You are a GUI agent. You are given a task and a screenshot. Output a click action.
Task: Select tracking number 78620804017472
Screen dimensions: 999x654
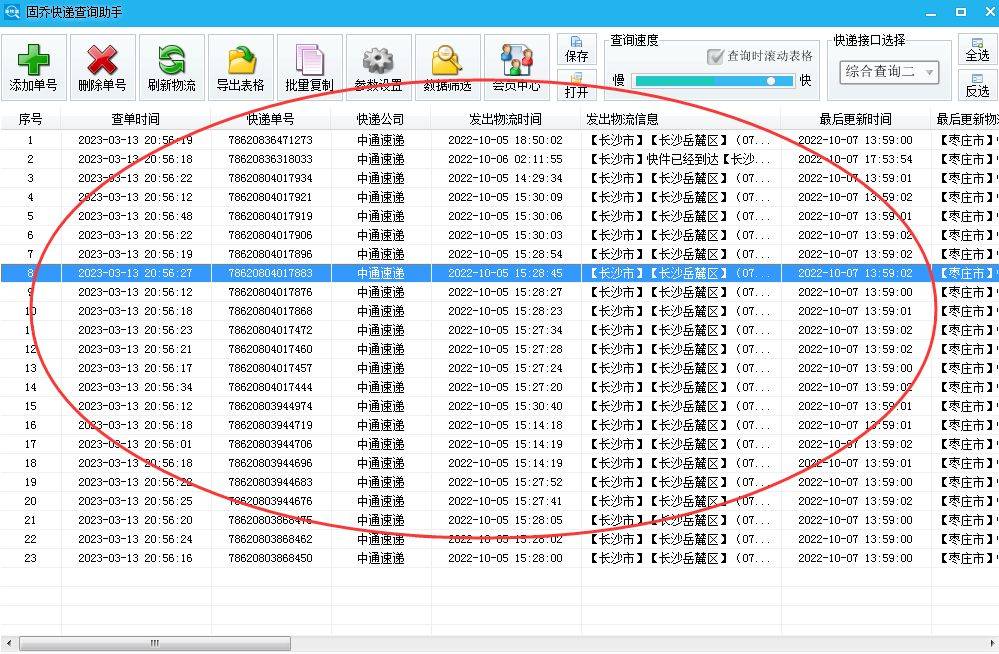pyautogui.click(x=271, y=330)
